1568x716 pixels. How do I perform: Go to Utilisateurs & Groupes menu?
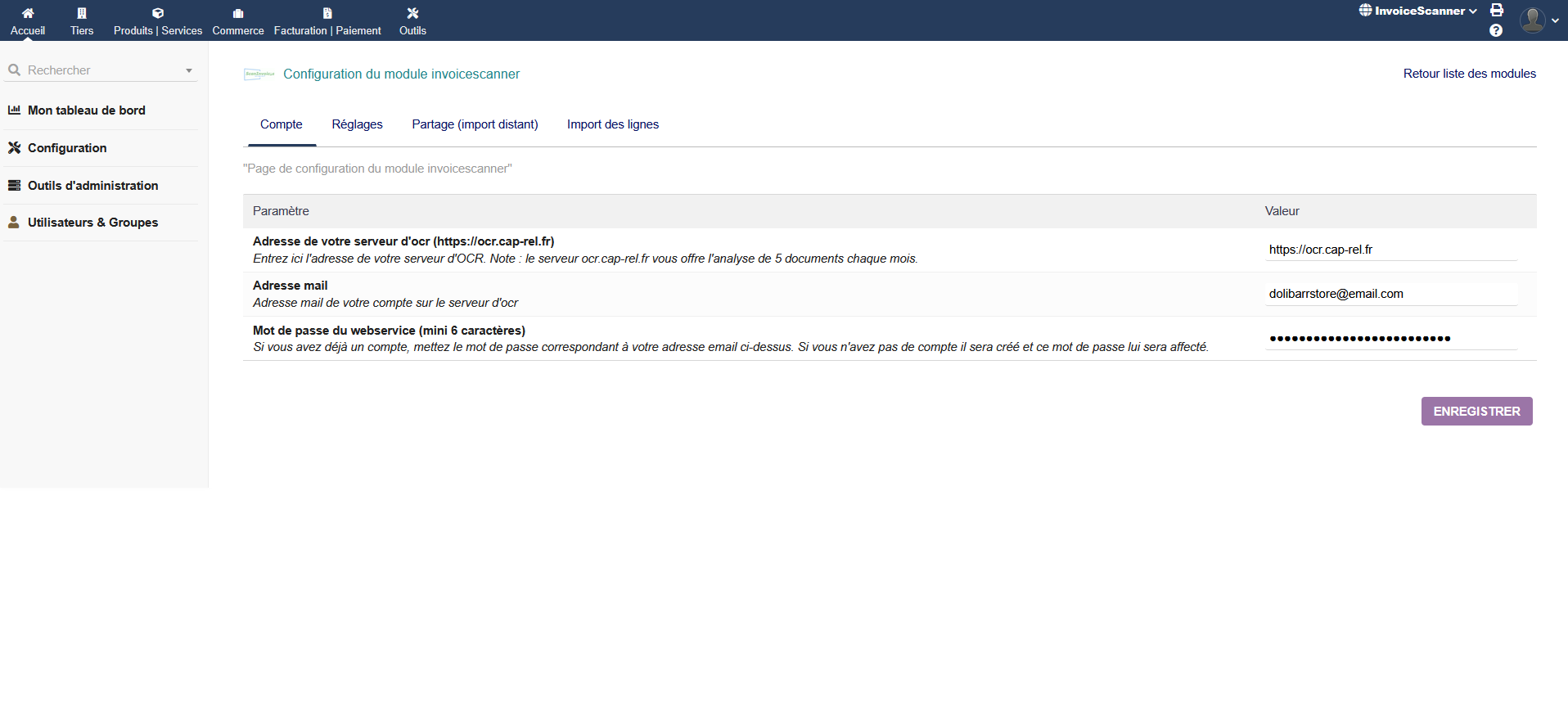[92, 223]
